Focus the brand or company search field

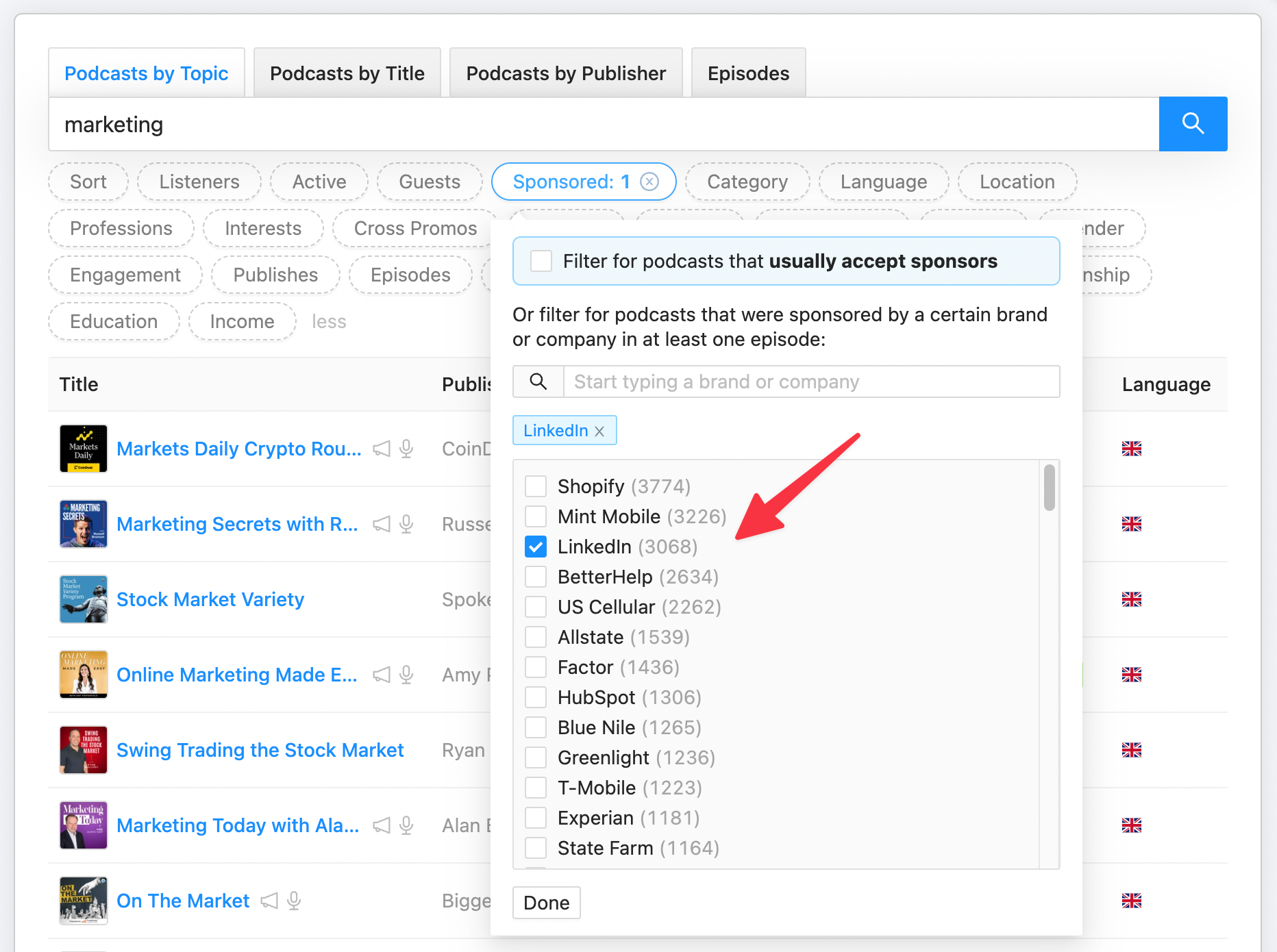click(811, 381)
